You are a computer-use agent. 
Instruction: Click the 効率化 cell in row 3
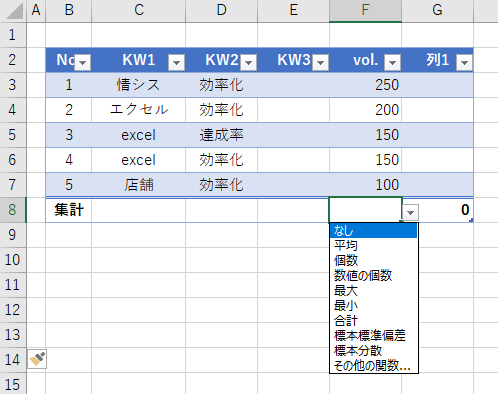[x=222, y=85]
